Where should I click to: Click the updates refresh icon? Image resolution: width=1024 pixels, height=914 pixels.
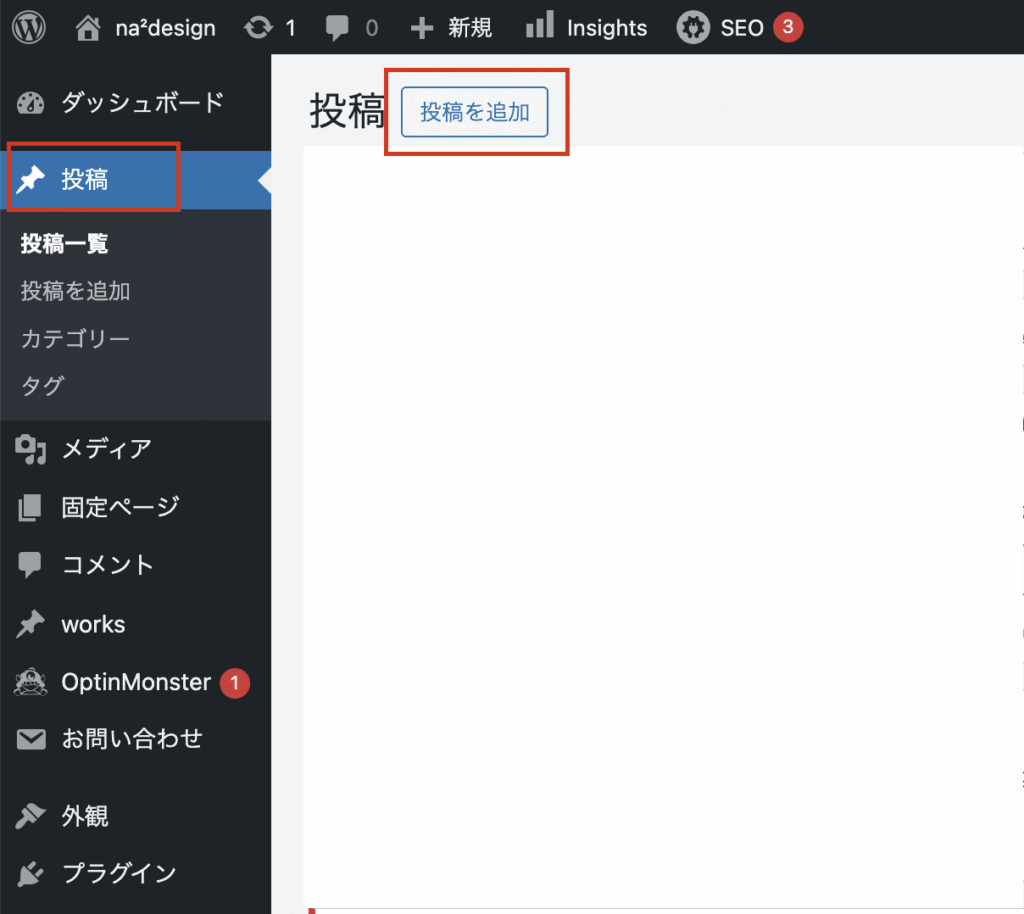tap(258, 27)
